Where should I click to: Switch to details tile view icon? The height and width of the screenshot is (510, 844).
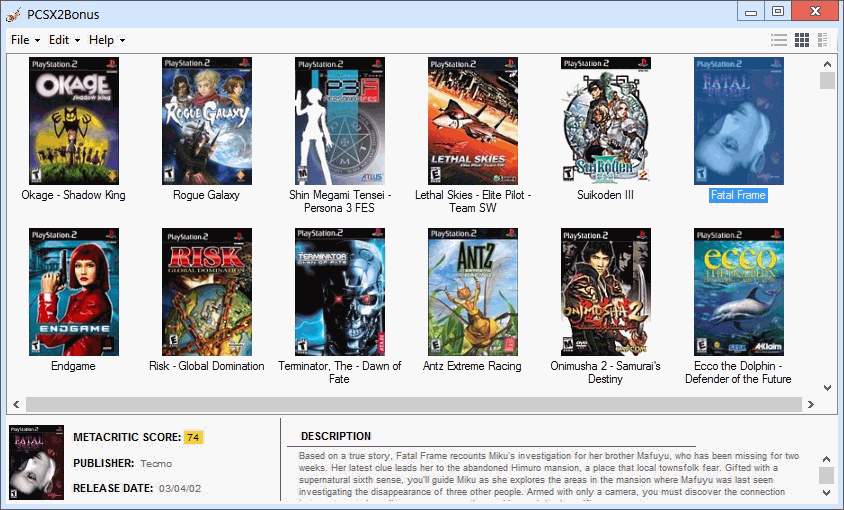(x=822, y=40)
